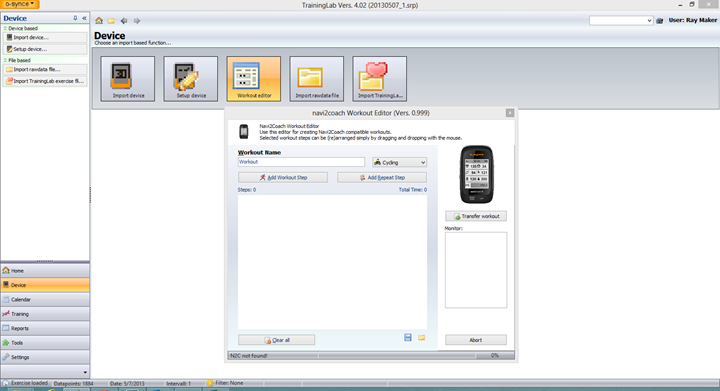Close the navi2coach Workout Editor dialog

coord(510,113)
